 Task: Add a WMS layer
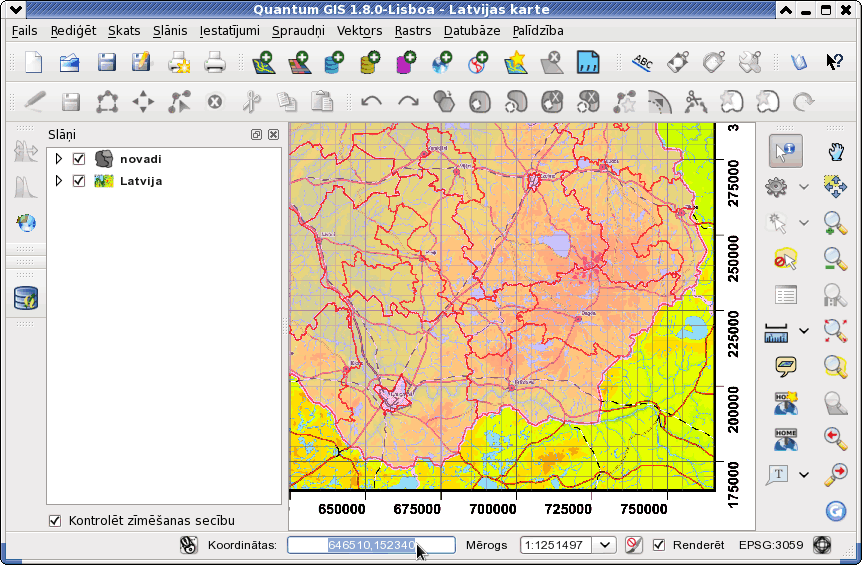coord(442,62)
